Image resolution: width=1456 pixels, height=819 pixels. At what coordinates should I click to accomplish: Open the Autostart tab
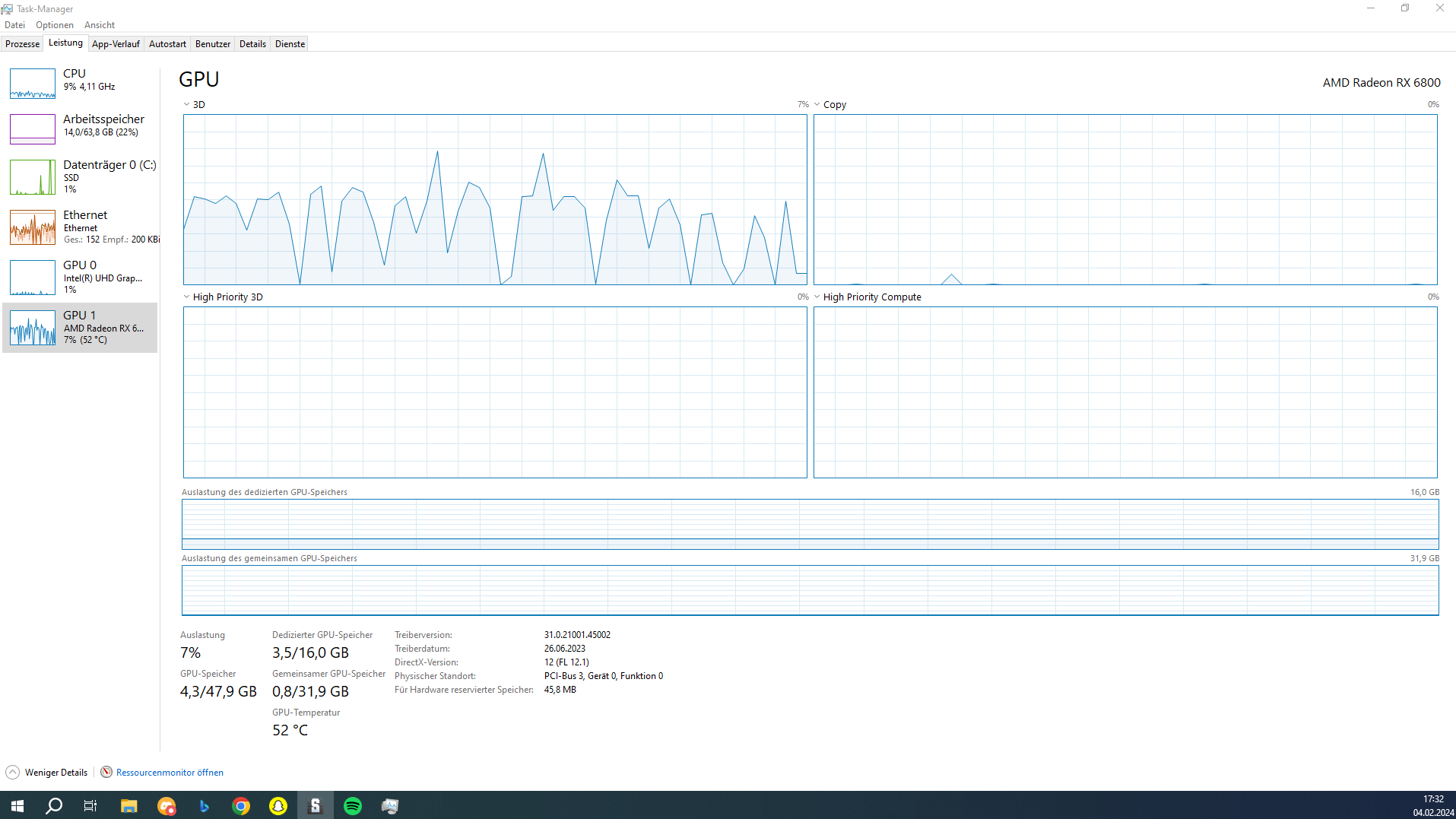[x=167, y=44]
